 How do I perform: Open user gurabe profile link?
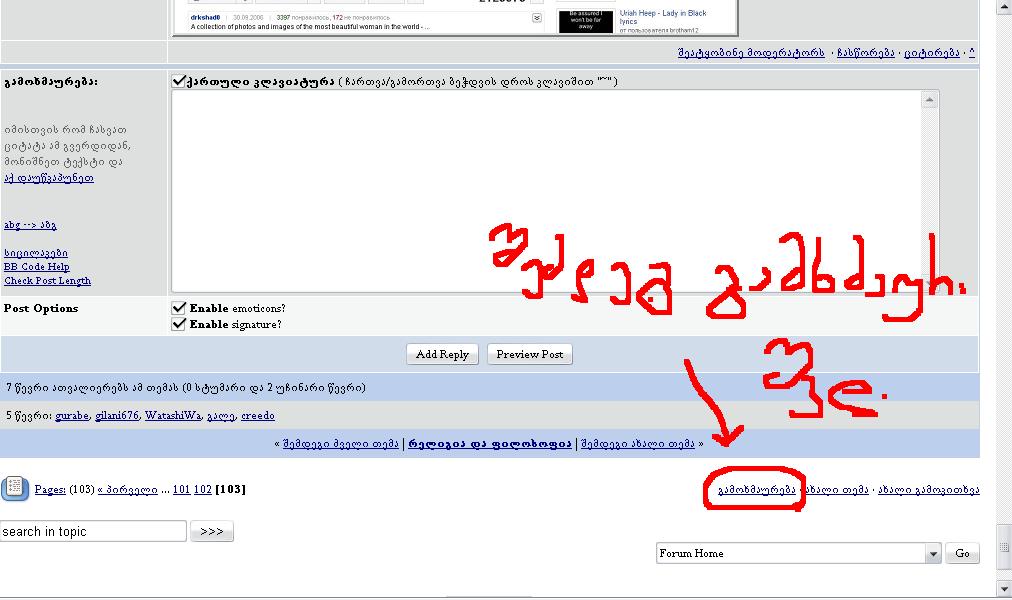point(72,415)
